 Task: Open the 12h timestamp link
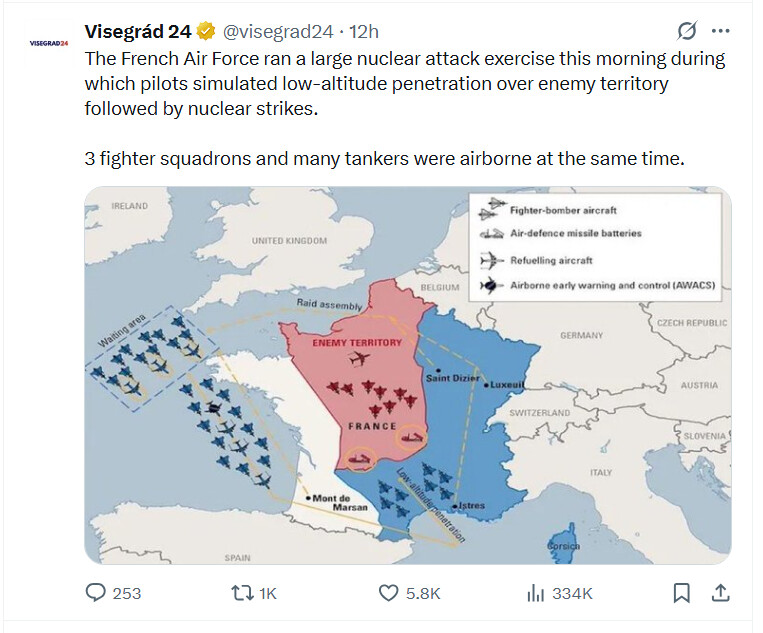364,32
